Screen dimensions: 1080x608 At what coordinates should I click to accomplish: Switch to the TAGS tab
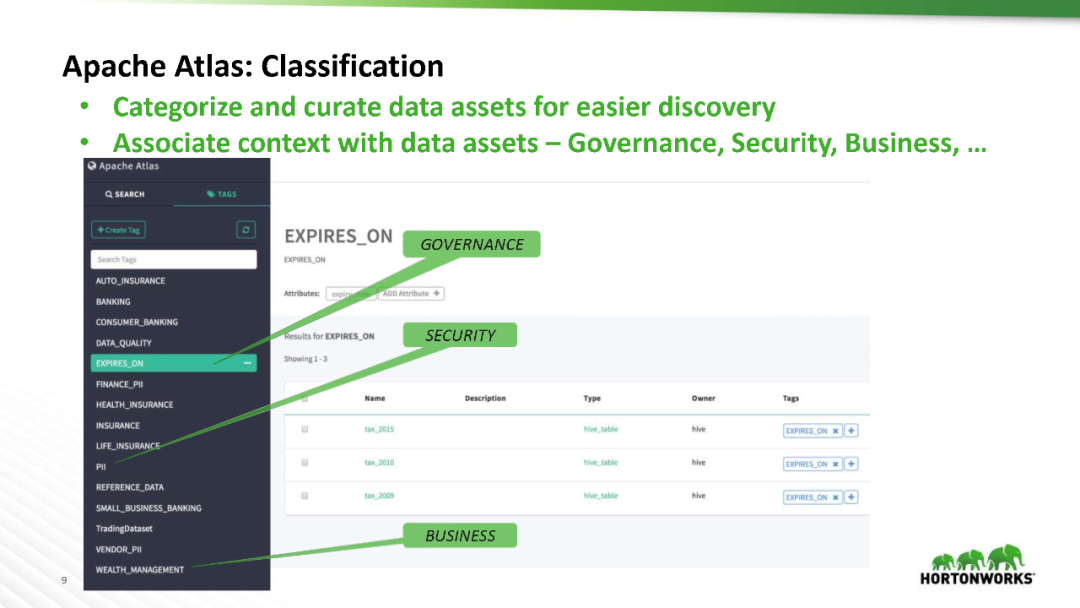(222, 194)
